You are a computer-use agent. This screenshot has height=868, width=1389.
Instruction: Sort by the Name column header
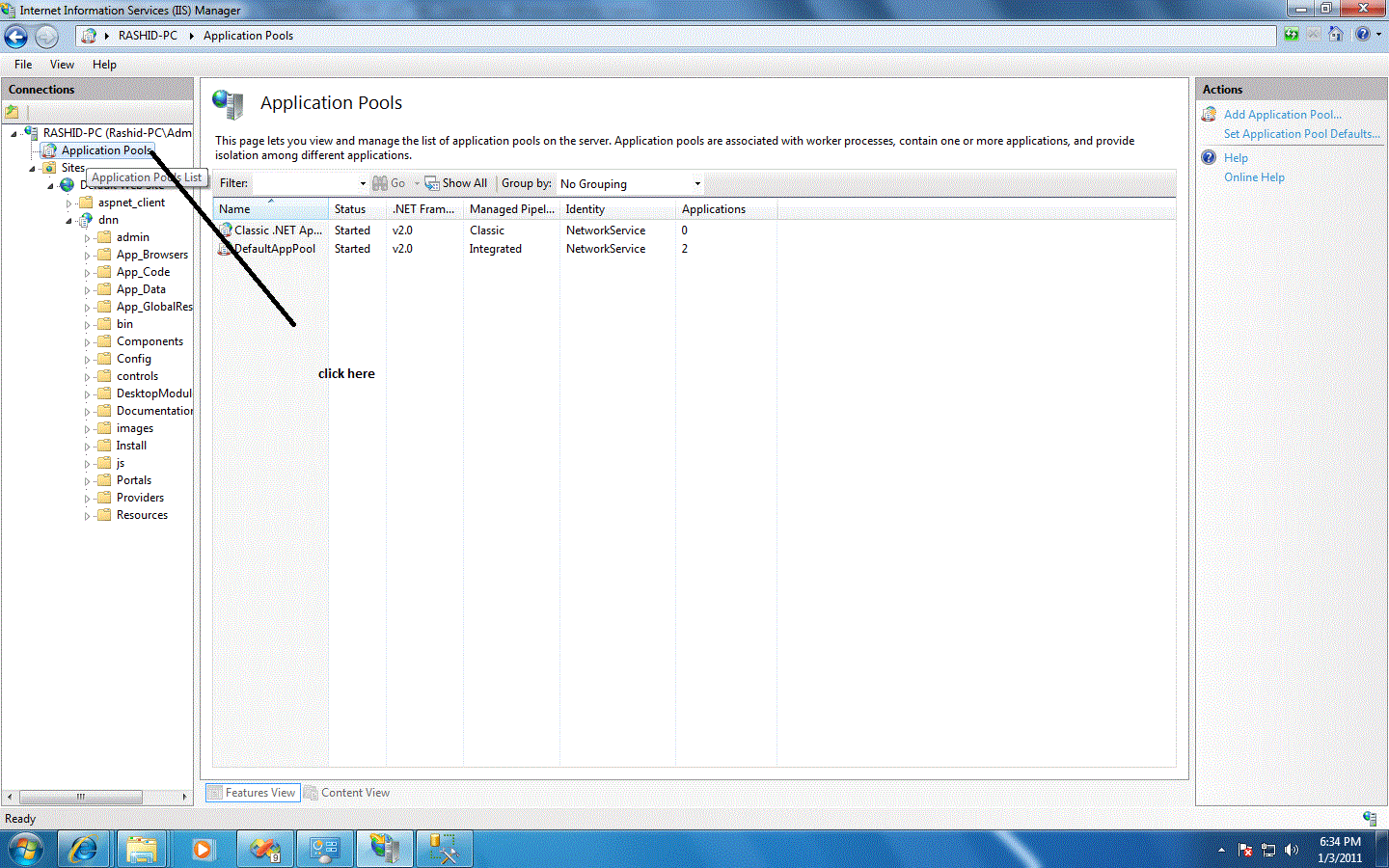270,209
